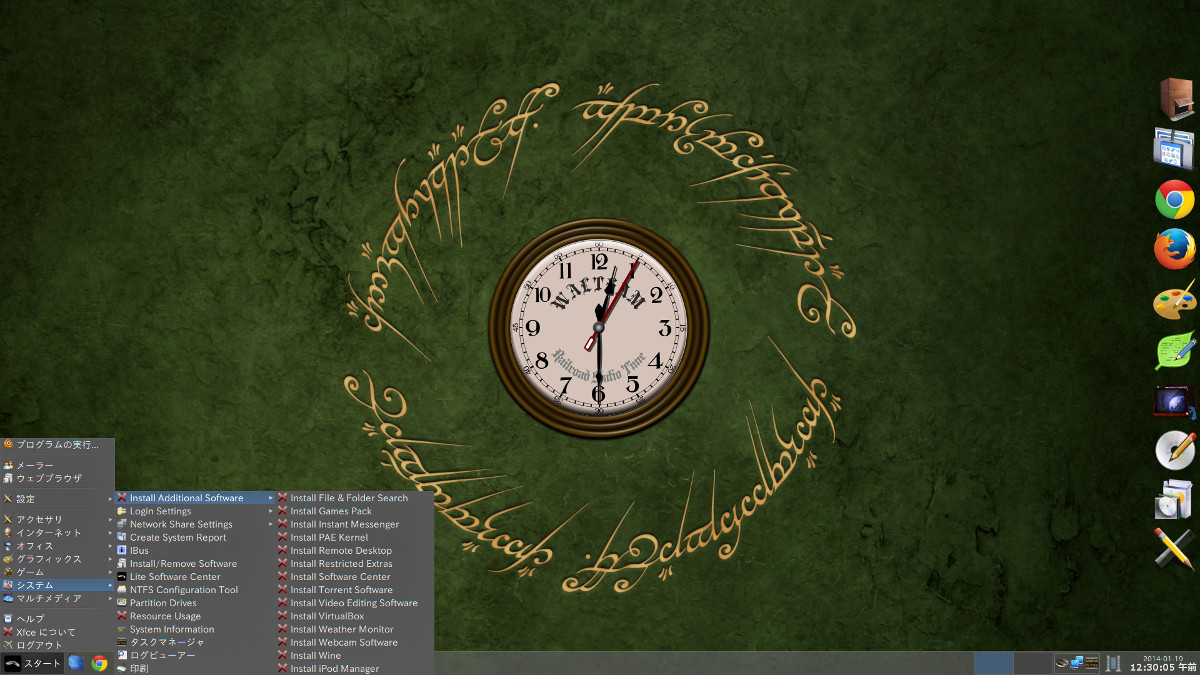1200x675 pixels.
Task: Open the crossed tools settings icon in dock
Action: pyautogui.click(x=1174, y=548)
